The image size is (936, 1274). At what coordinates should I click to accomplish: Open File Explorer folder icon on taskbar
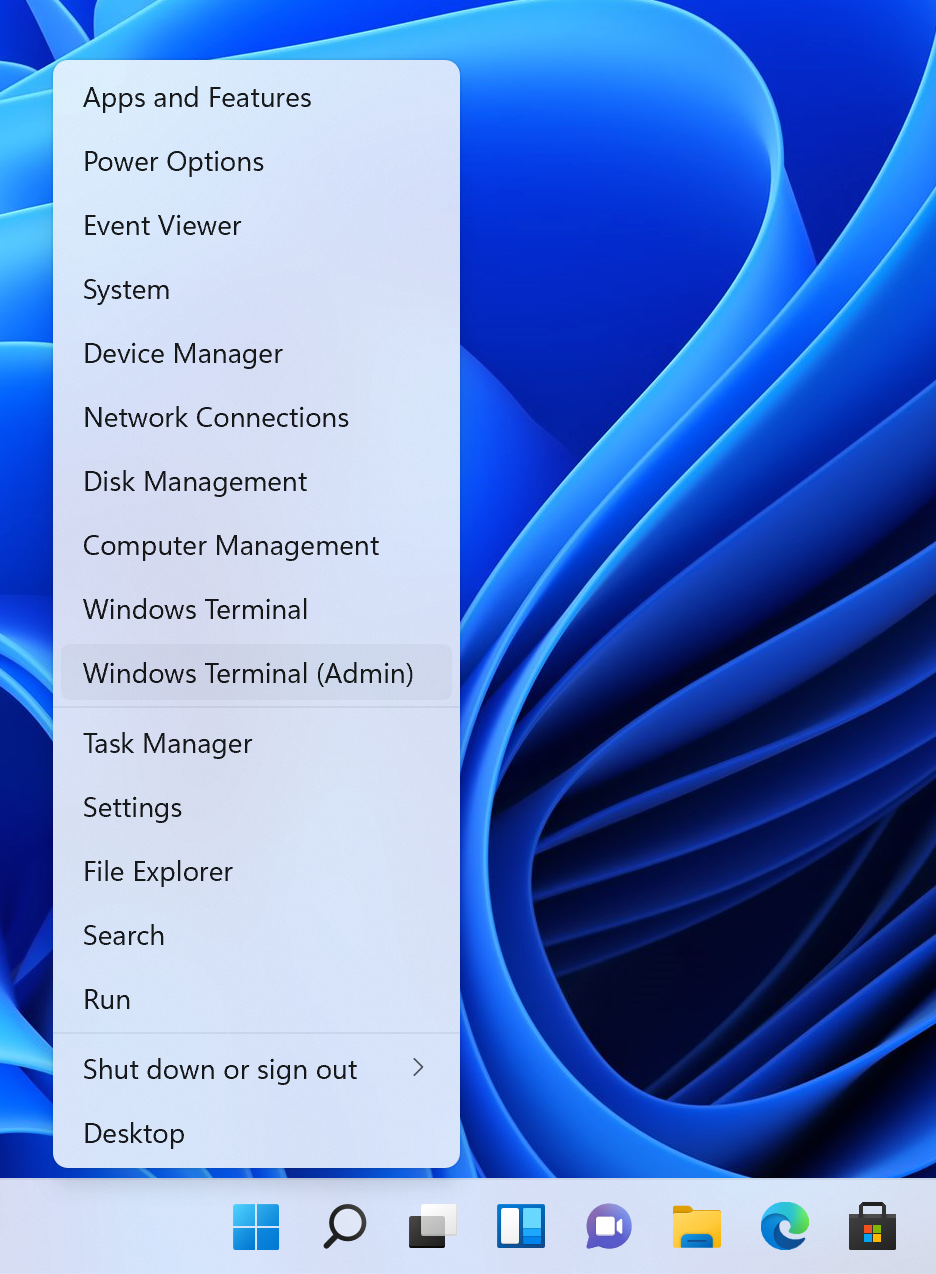tap(696, 1226)
